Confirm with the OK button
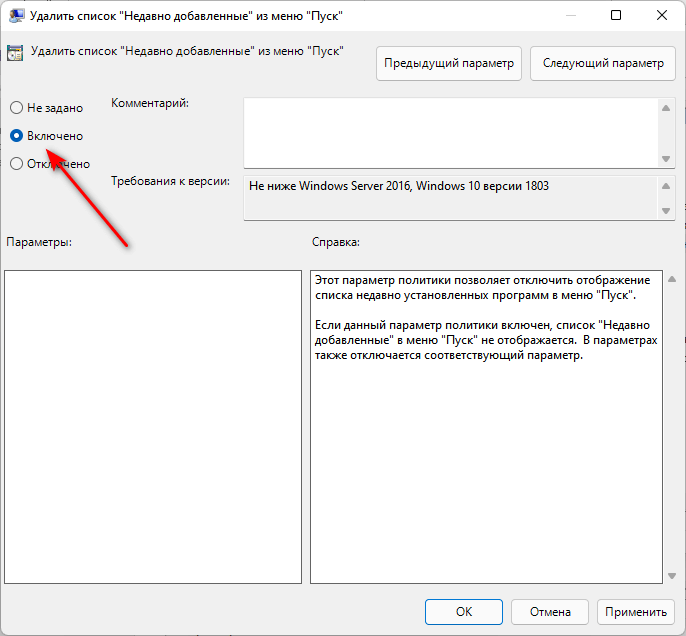This screenshot has height=636, width=686. click(464, 612)
